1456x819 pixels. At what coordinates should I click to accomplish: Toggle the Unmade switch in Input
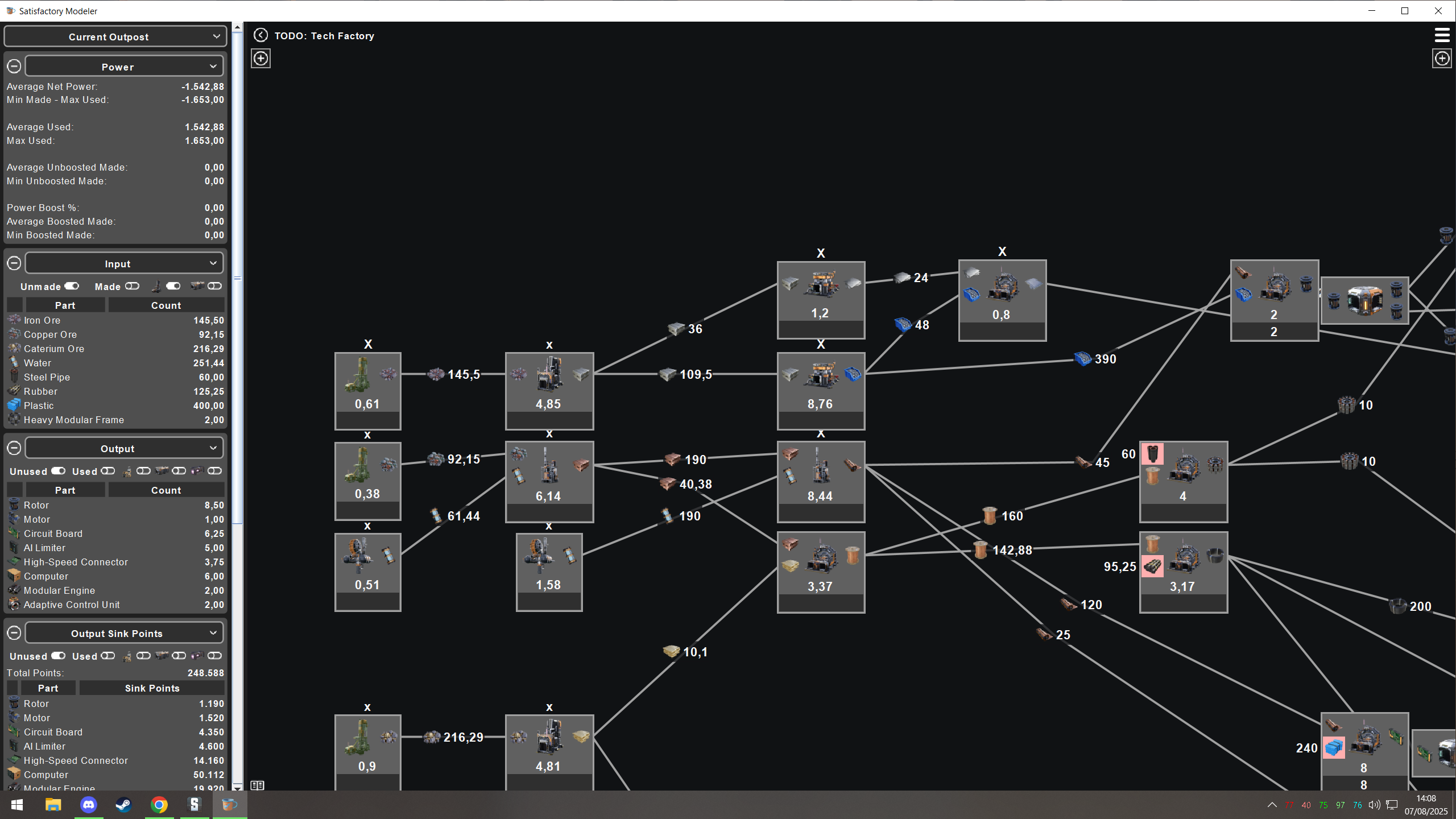tap(72, 286)
